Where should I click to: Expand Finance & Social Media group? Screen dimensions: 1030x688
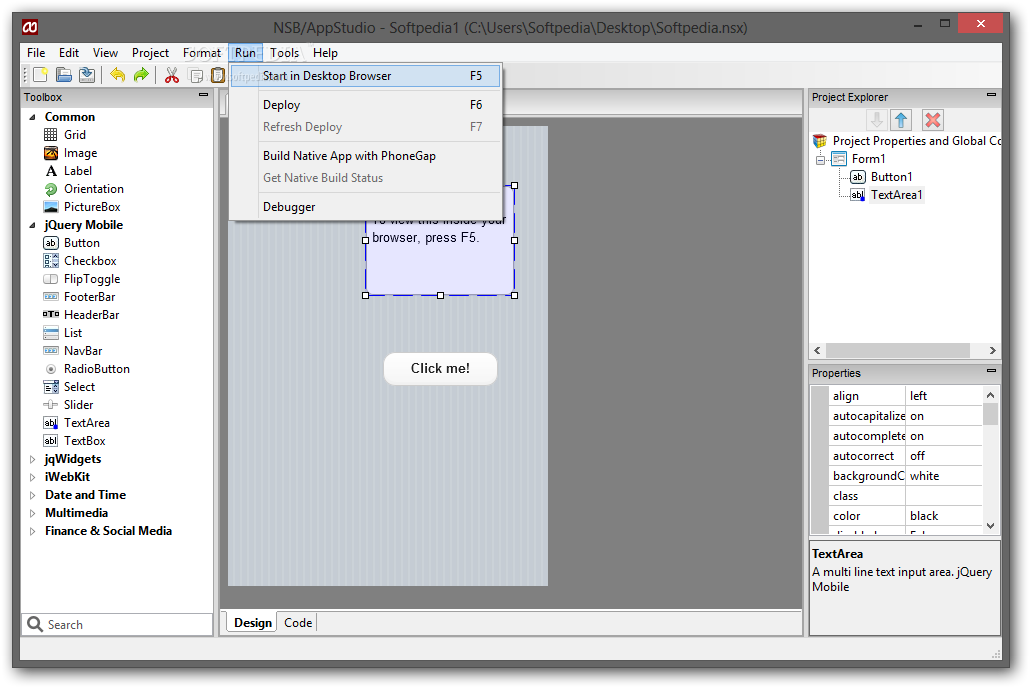32,531
